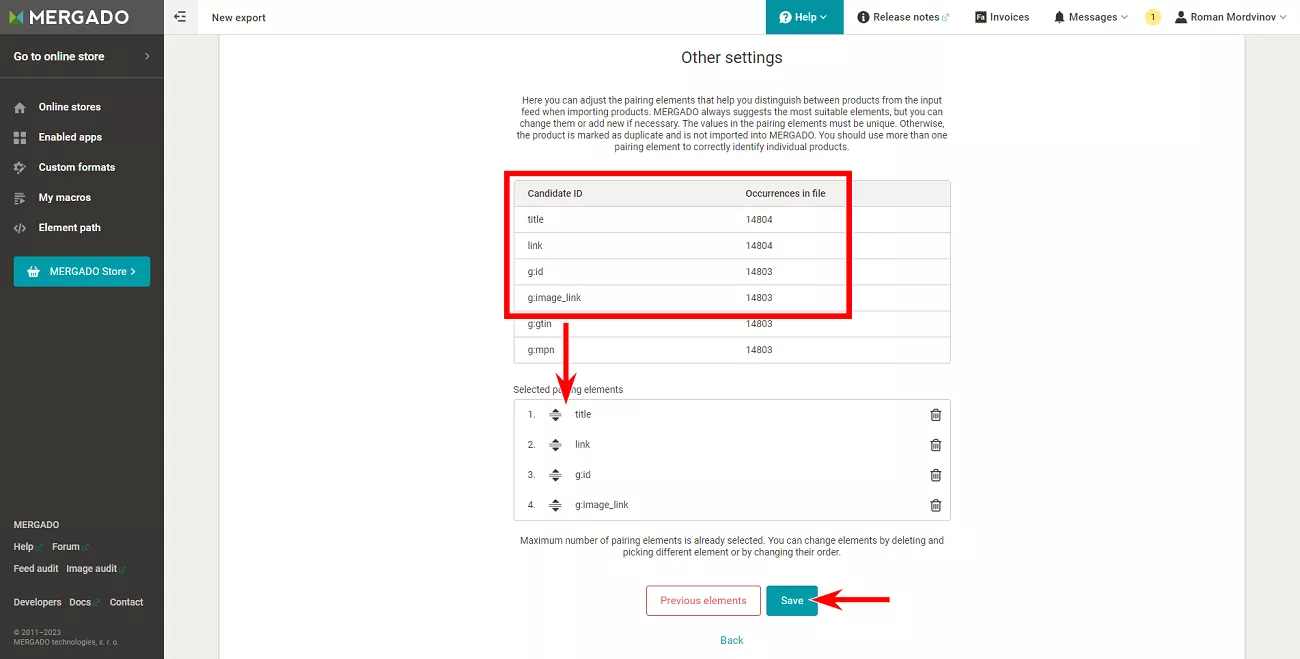Click the reorder arrows next to g:image_link

pos(555,505)
